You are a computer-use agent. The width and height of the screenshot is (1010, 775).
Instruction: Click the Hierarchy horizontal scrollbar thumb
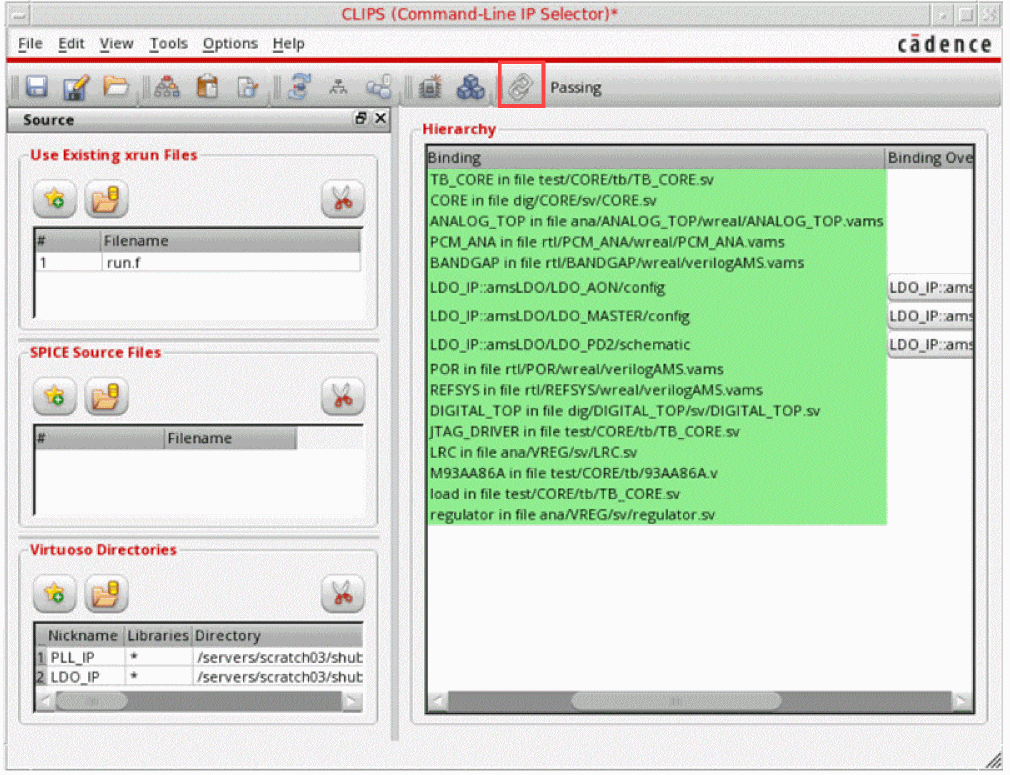[676, 701]
